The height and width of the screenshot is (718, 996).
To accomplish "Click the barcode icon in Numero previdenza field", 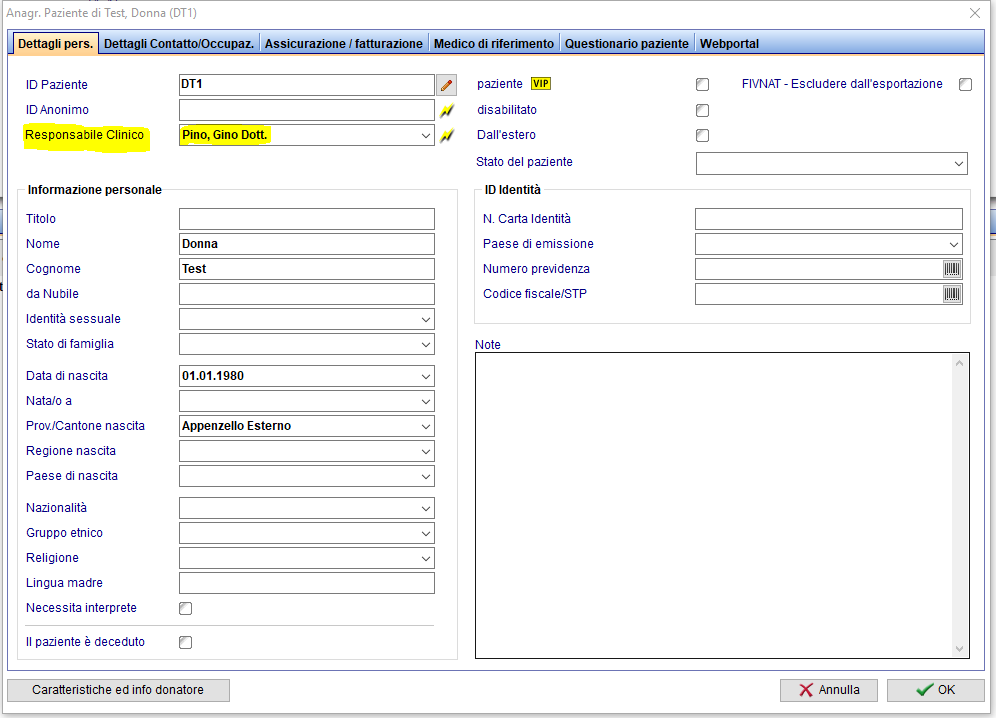I will pos(952,269).
